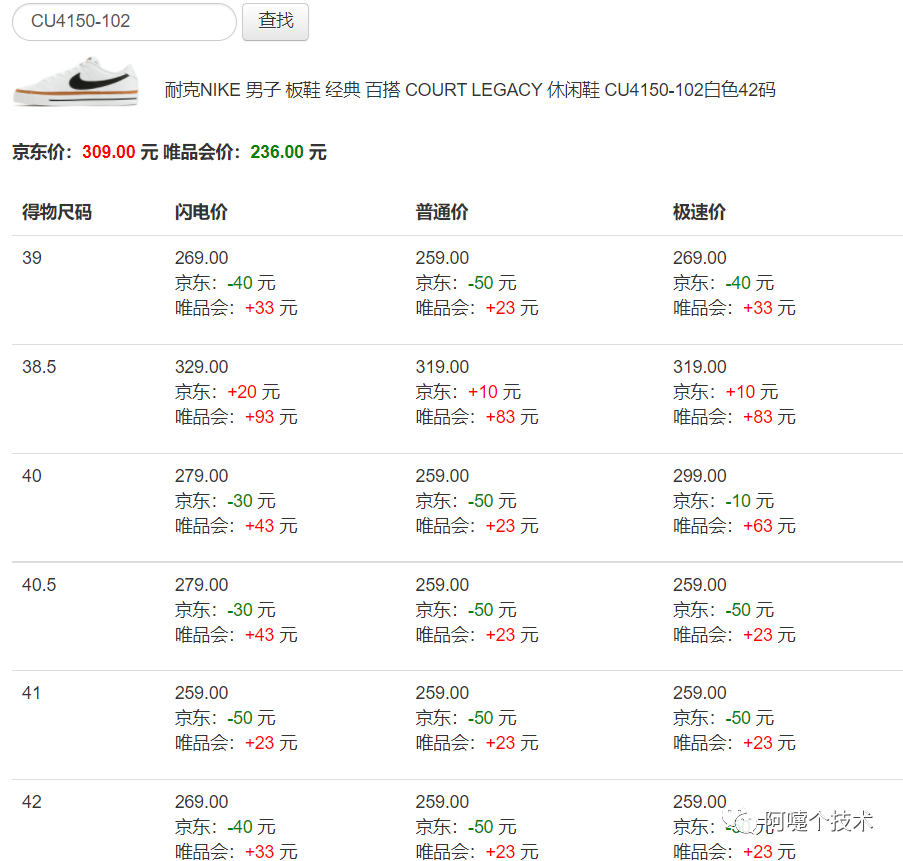
Task: Click 唯品会 +63 元 in size 40 row
Action: click(734, 525)
